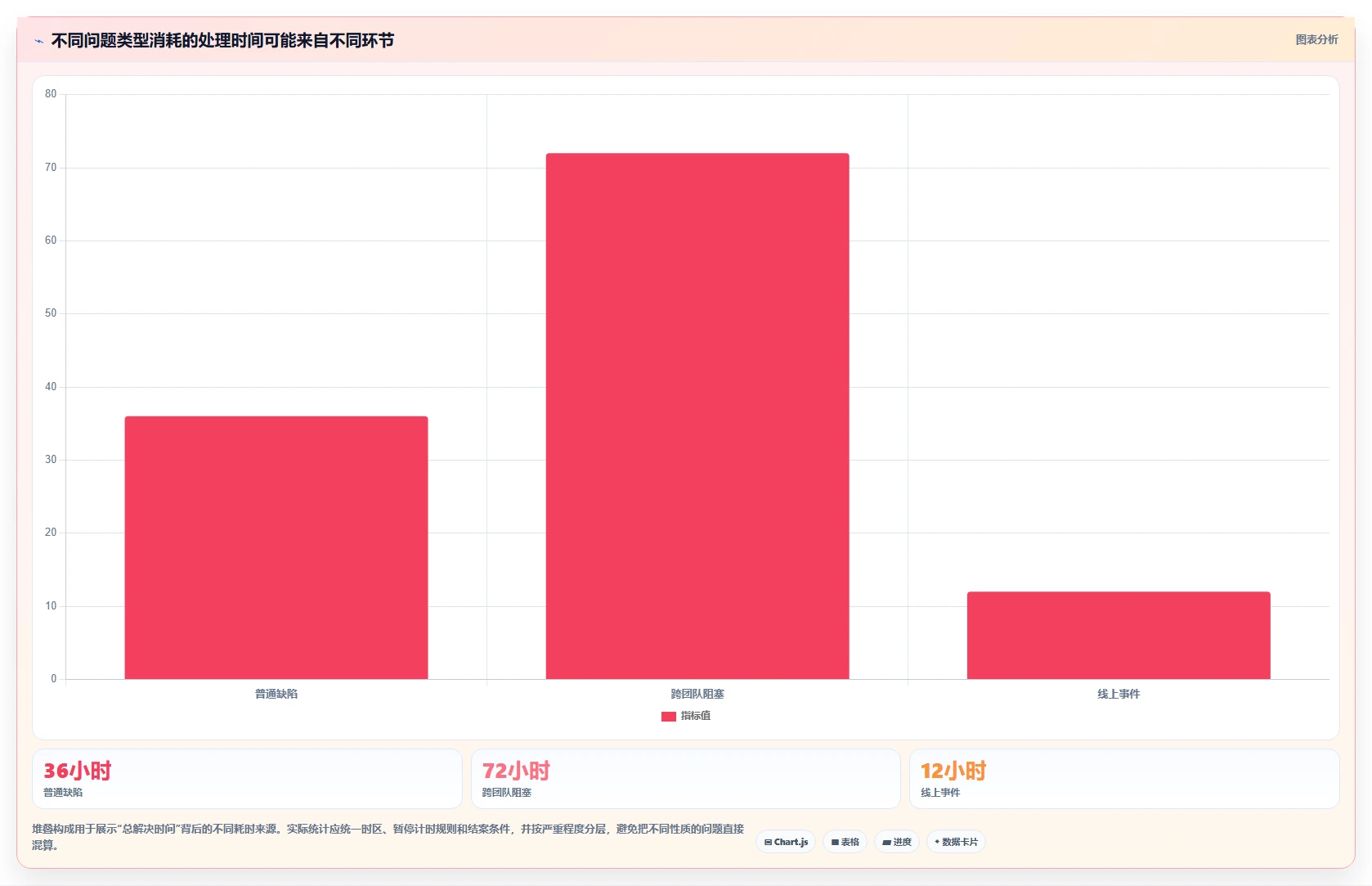Click the 12小时 stat card value

(x=953, y=771)
